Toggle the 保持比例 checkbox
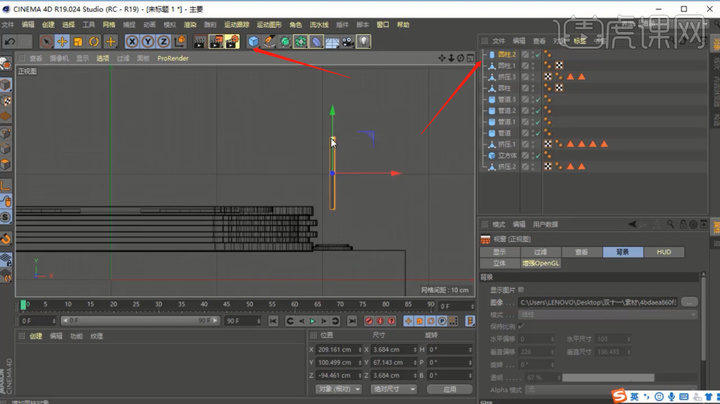 tap(521, 326)
